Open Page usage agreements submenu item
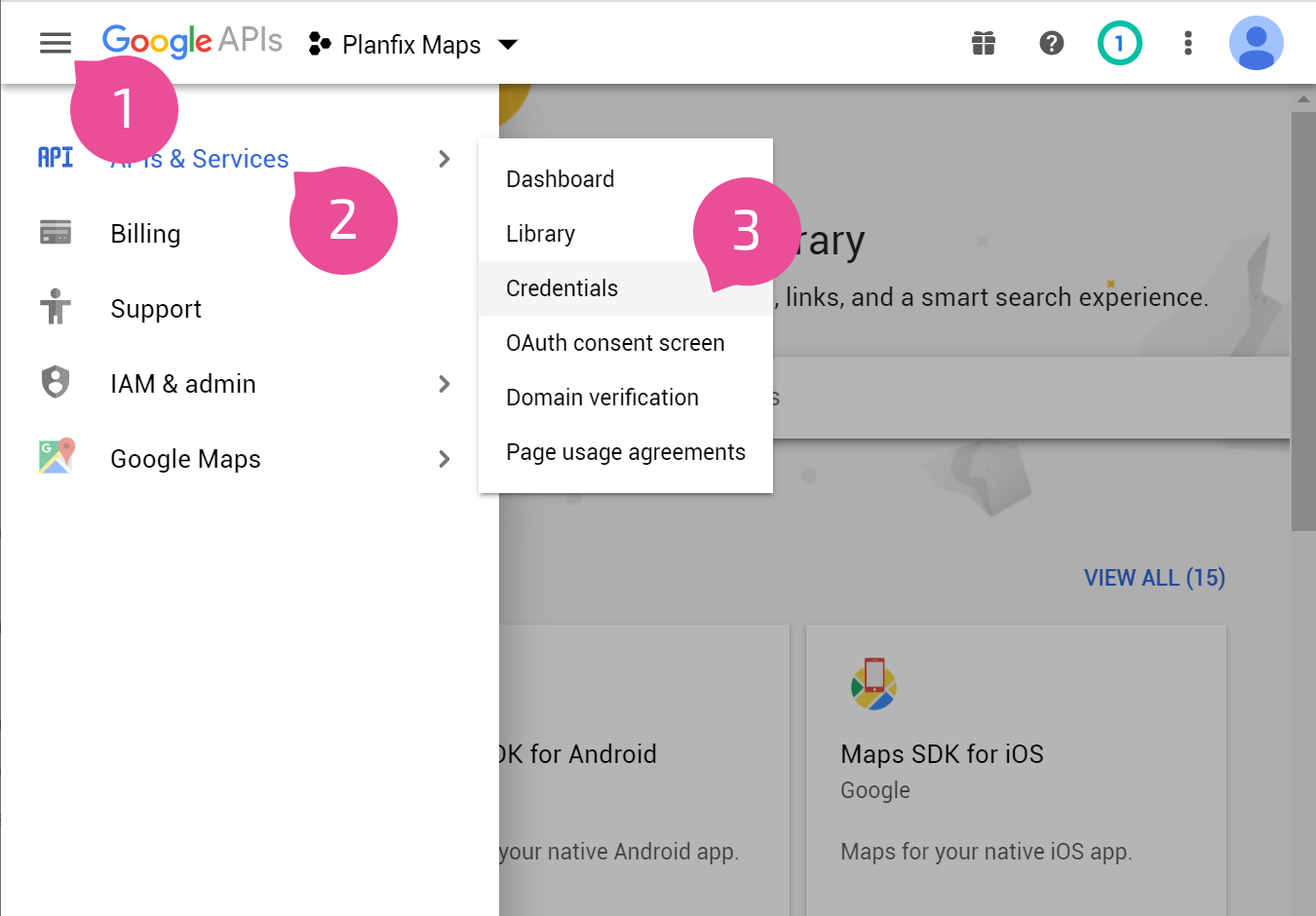 626,452
